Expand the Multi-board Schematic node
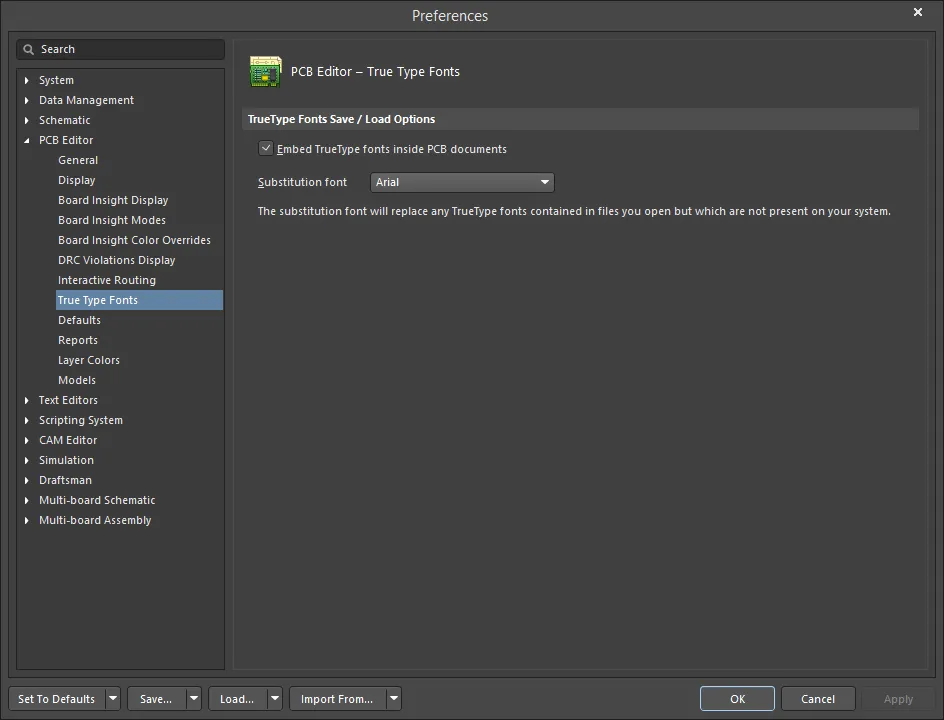 (x=26, y=500)
